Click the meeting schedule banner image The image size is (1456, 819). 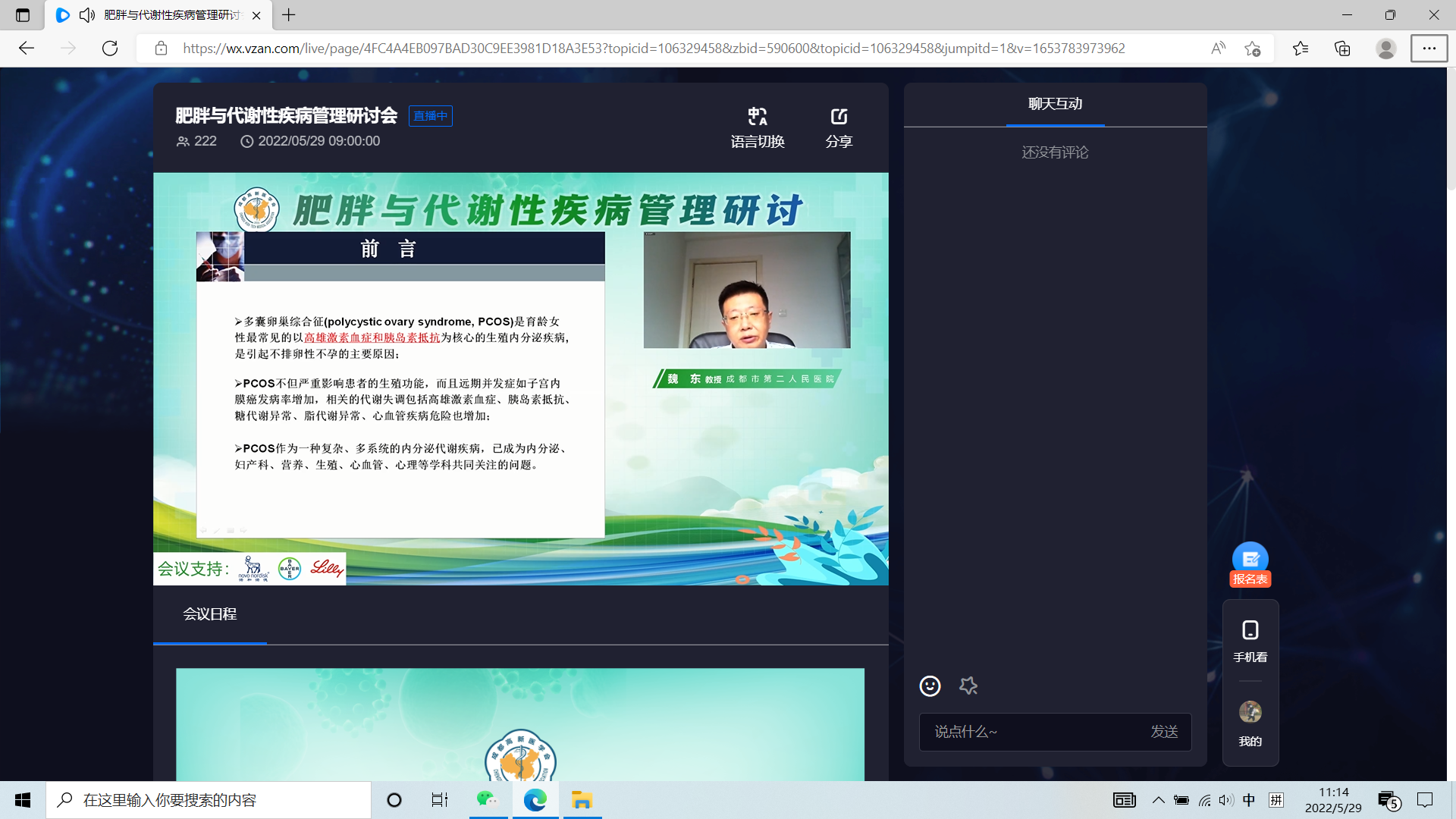click(x=520, y=724)
